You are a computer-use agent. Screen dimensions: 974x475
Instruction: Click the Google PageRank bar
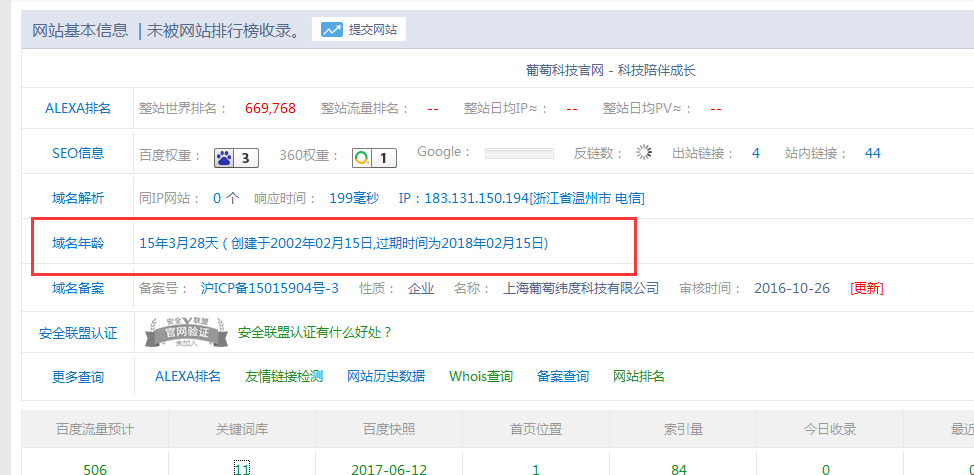519,153
